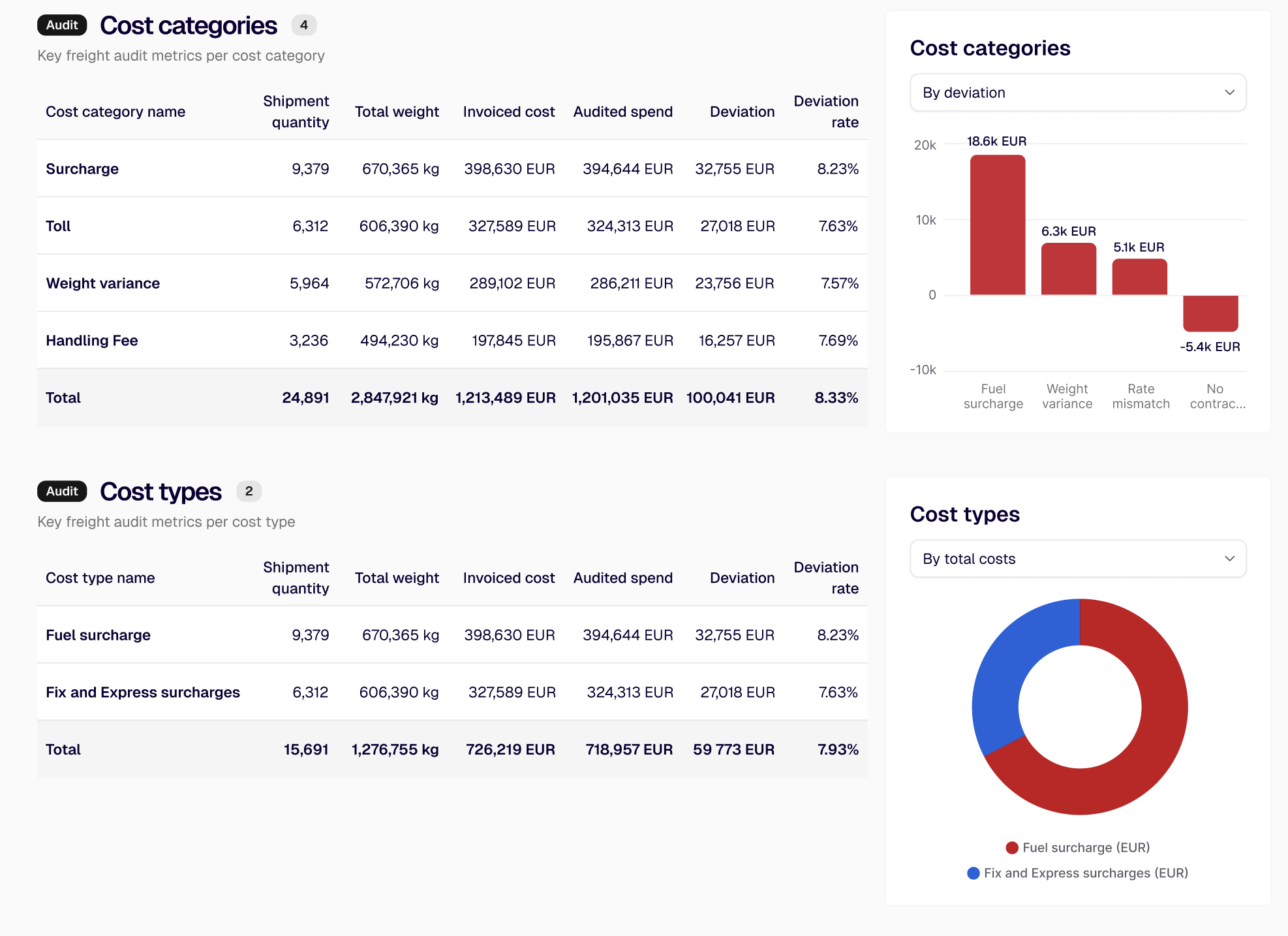
Task: Click the -5.4k EUR bar label
Action: pyautogui.click(x=1210, y=347)
